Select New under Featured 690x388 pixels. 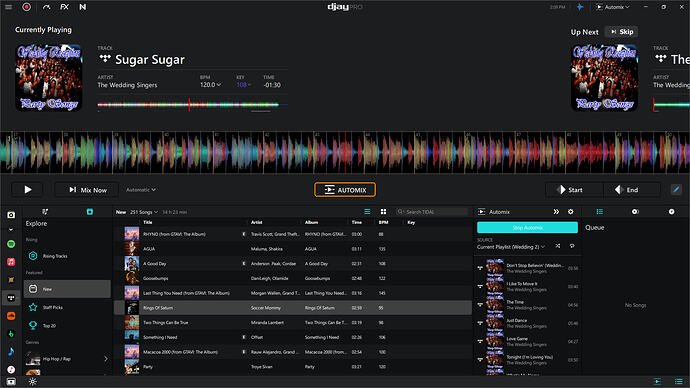(x=67, y=289)
